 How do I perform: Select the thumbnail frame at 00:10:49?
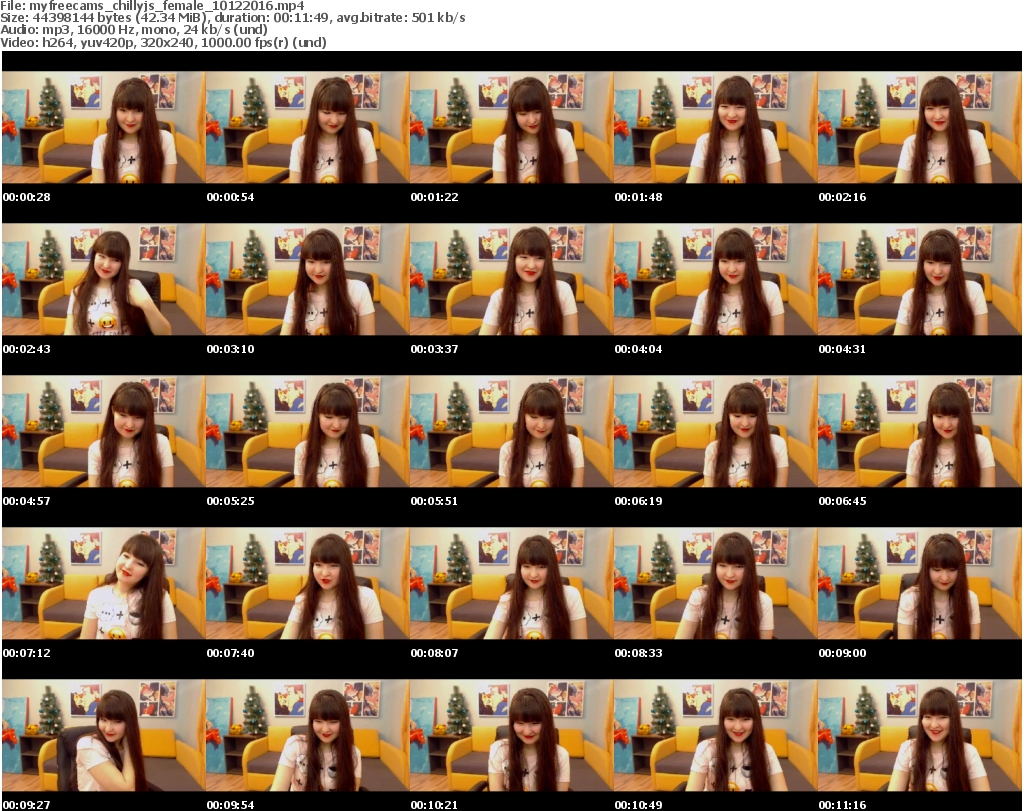tap(715, 735)
